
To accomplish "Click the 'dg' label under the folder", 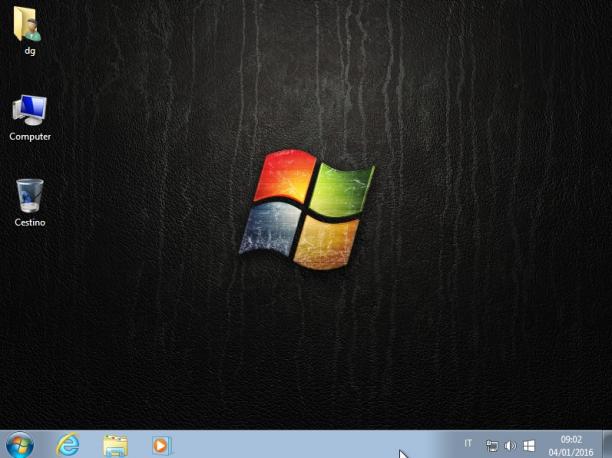I will [x=30, y=51].
